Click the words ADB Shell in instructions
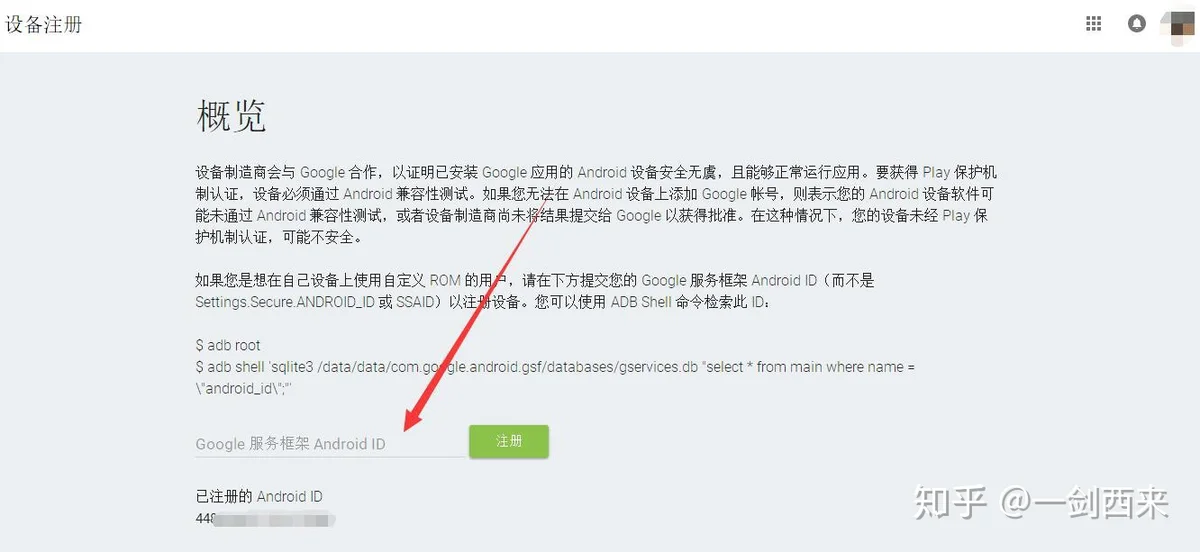This screenshot has width=1200, height=552. pyautogui.click(x=641, y=302)
